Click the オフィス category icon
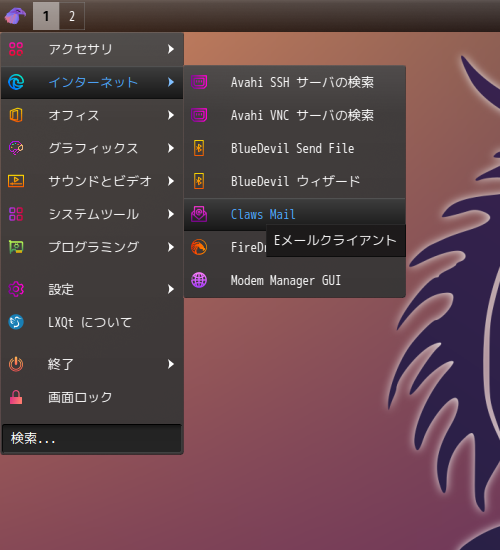This screenshot has height=550, width=500. tap(16, 115)
